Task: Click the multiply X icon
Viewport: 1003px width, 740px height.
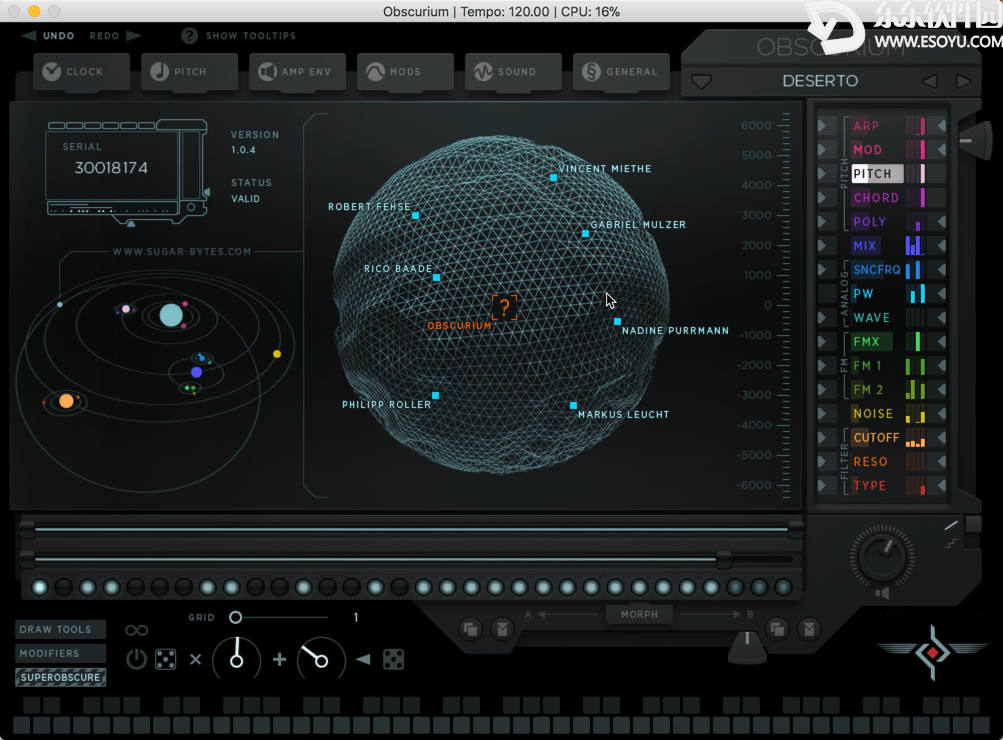Action: (196, 659)
